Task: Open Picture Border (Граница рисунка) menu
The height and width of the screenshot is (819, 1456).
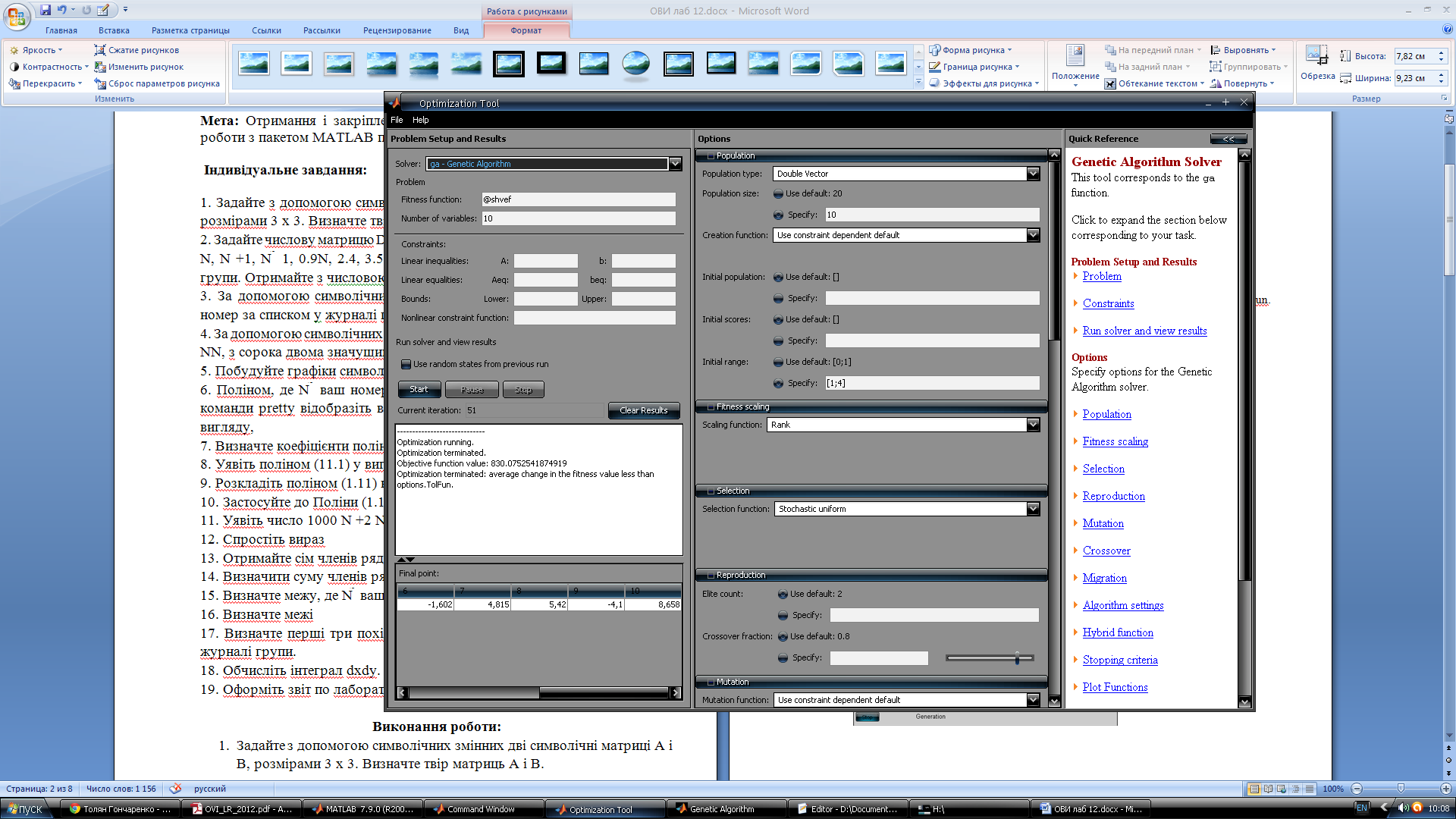Action: tap(974, 67)
